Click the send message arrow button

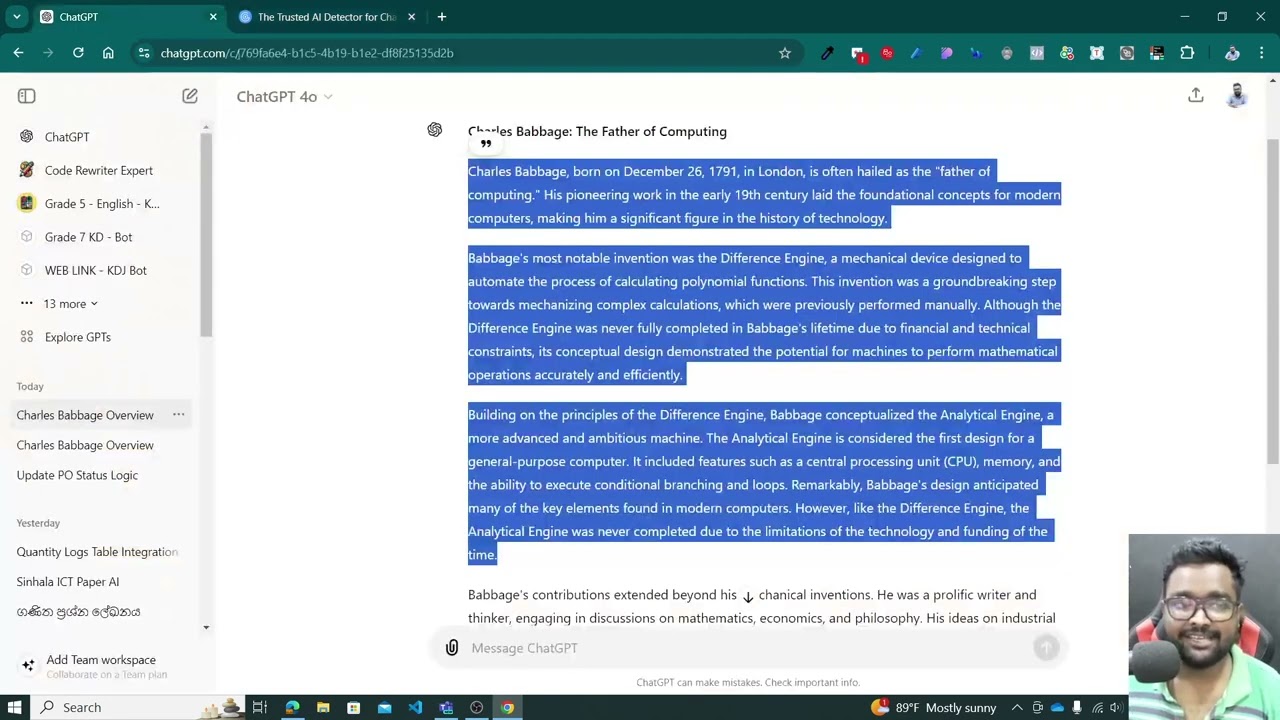pyautogui.click(x=1046, y=648)
